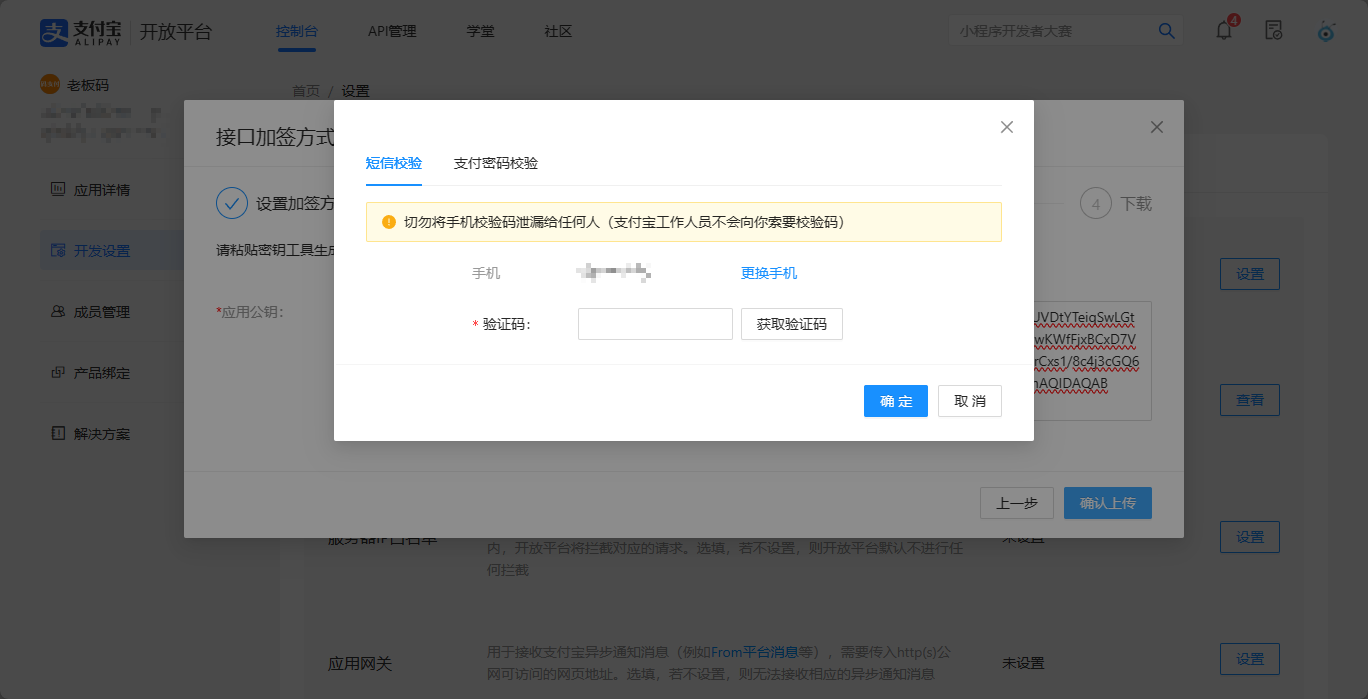This screenshot has height=699, width=1368.
Task: Click the 更换手机 link
Action: (x=769, y=273)
